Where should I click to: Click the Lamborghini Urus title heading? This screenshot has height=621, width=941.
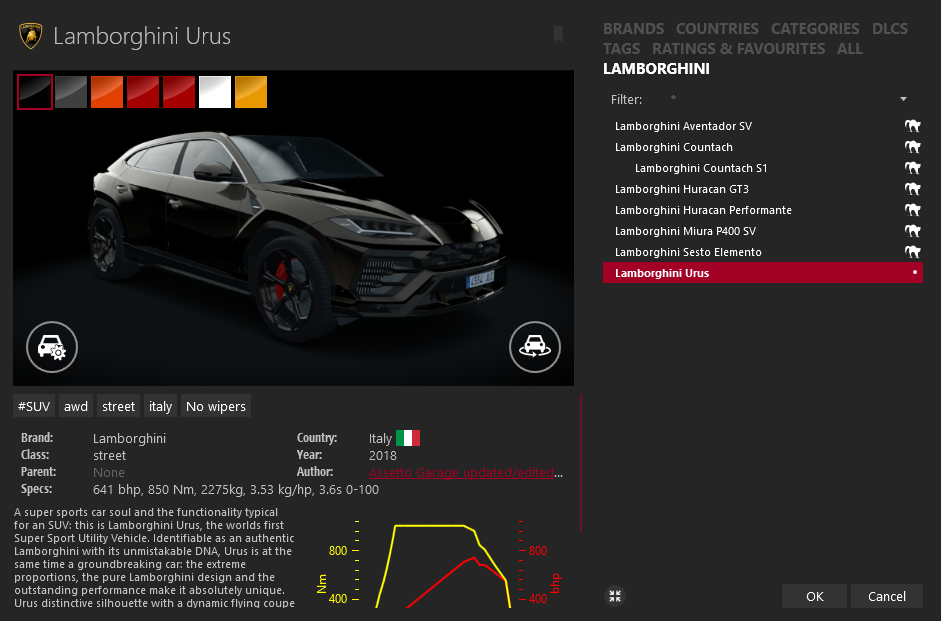tap(142, 36)
